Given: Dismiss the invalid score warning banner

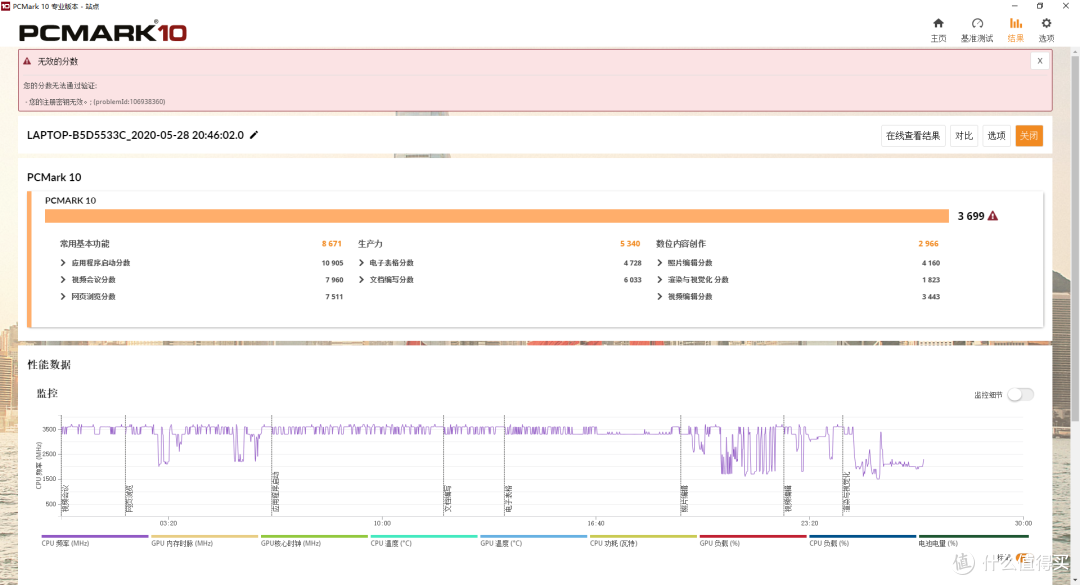Looking at the screenshot, I should click(1040, 61).
